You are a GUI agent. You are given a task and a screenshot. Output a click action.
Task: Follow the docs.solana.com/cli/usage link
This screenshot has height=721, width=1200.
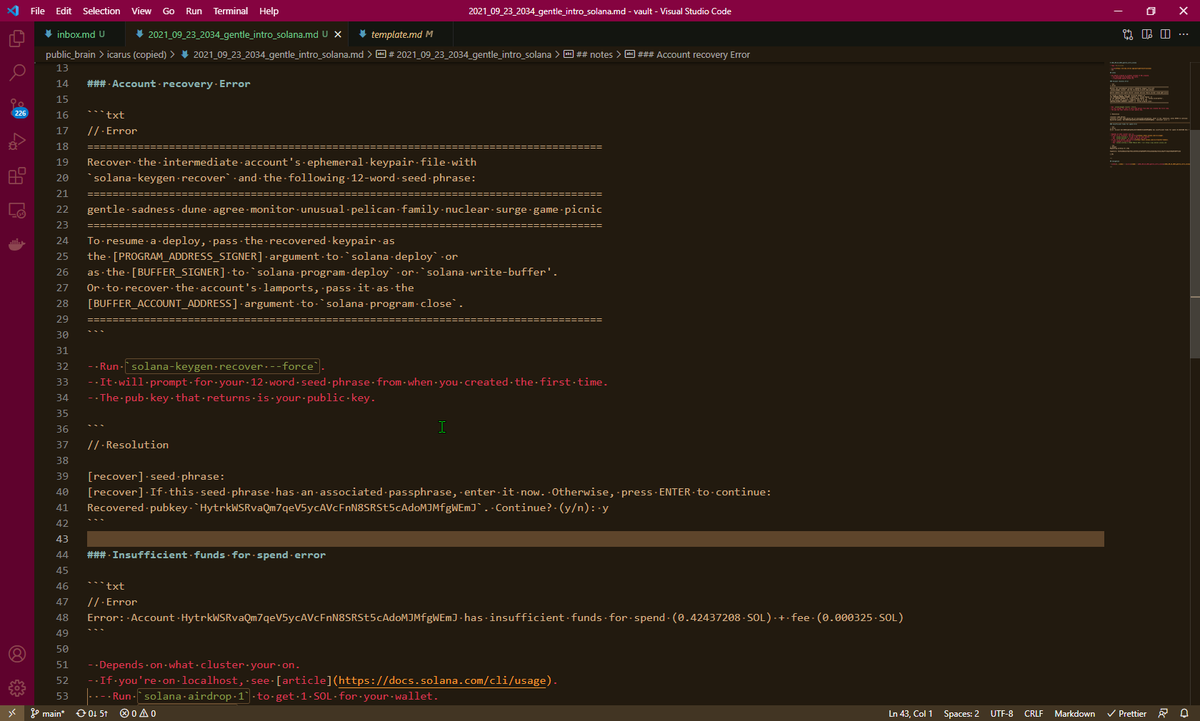[x=444, y=680]
